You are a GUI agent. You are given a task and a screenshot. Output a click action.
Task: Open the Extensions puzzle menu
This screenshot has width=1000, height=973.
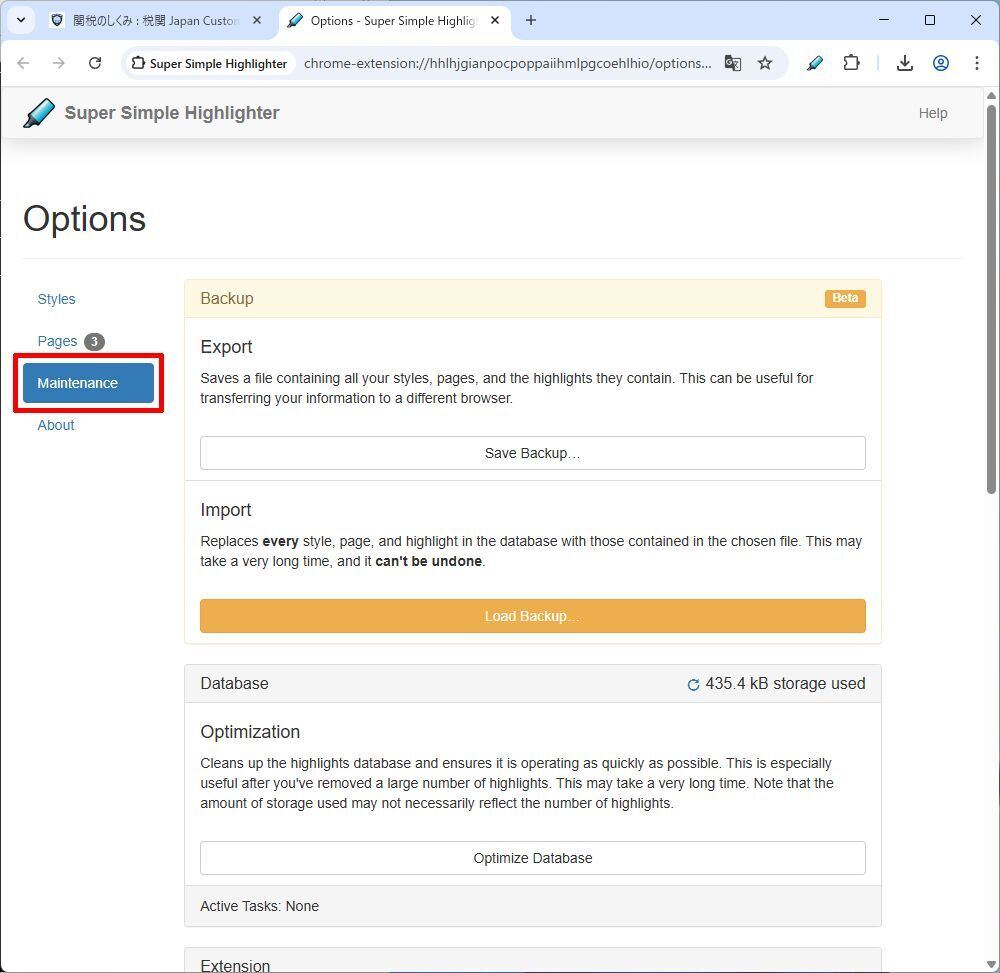tap(851, 63)
